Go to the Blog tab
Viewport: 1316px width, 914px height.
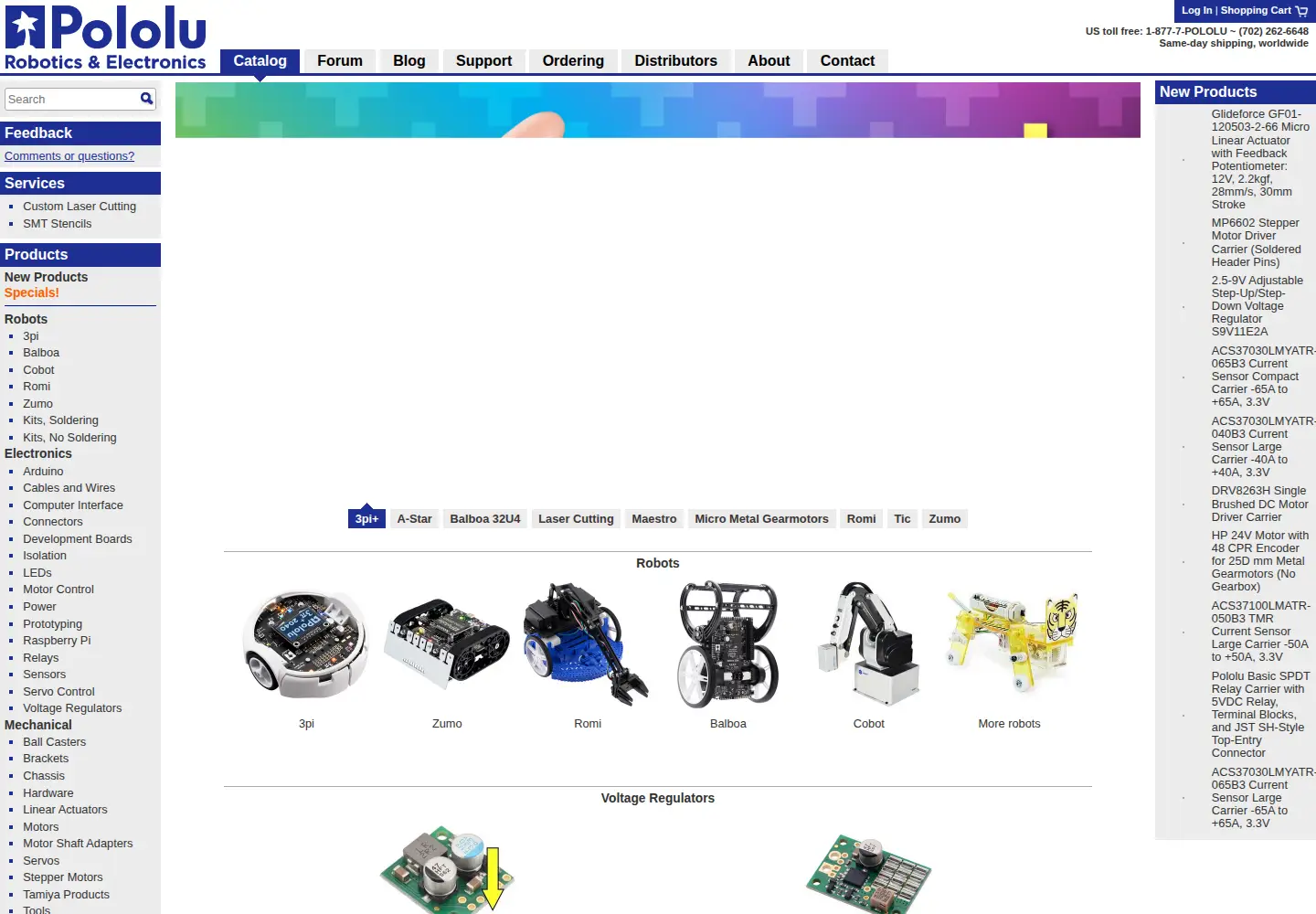(409, 61)
